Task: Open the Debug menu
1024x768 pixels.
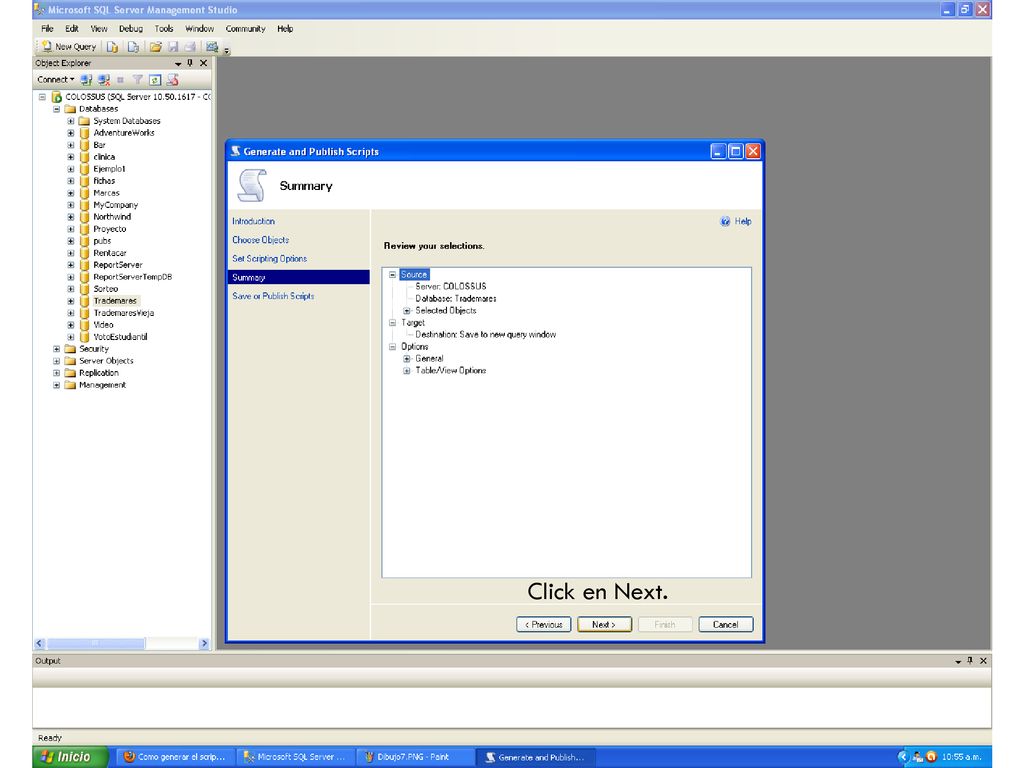Action: coord(131,29)
